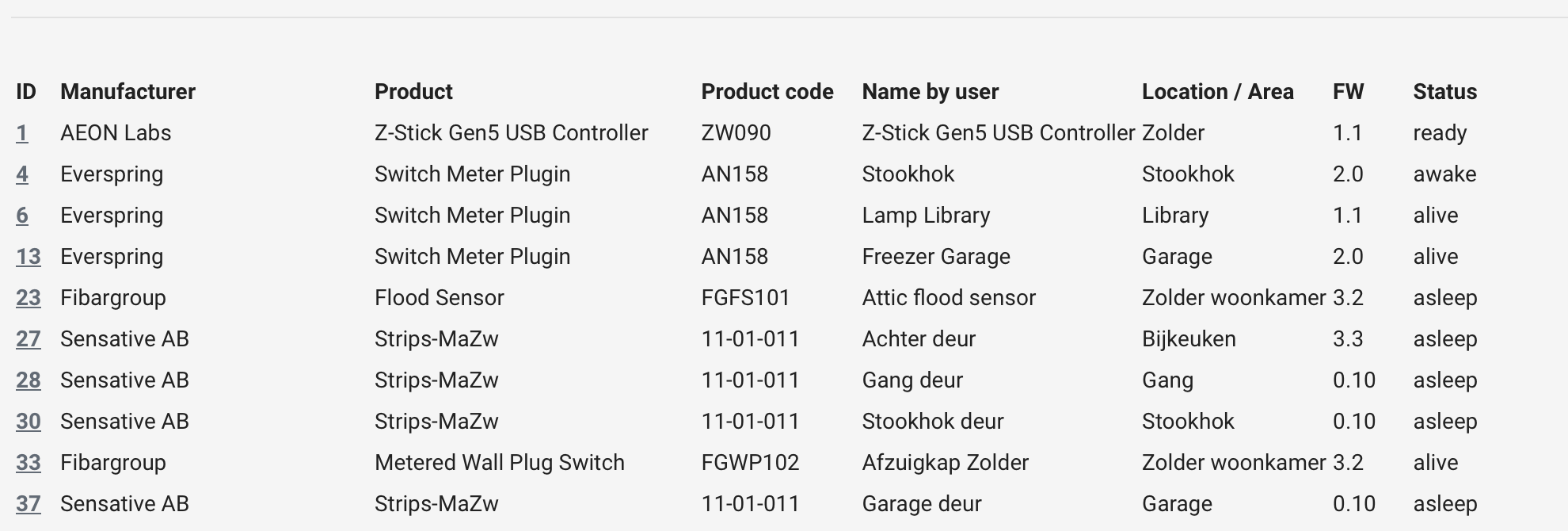The image size is (1568, 531).
Task: Sort the table by ID column
Action: tap(26, 91)
